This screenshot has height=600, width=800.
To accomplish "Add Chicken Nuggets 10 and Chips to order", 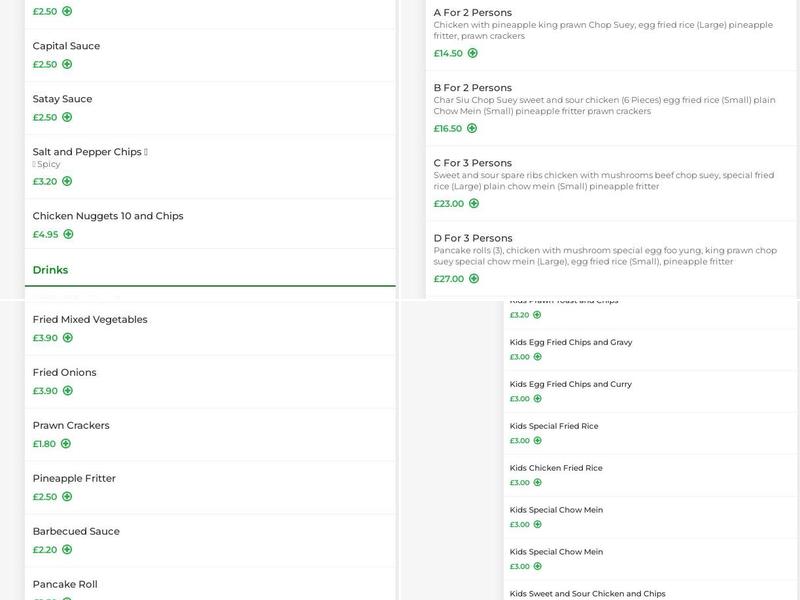I will pyautogui.click(x=68, y=234).
